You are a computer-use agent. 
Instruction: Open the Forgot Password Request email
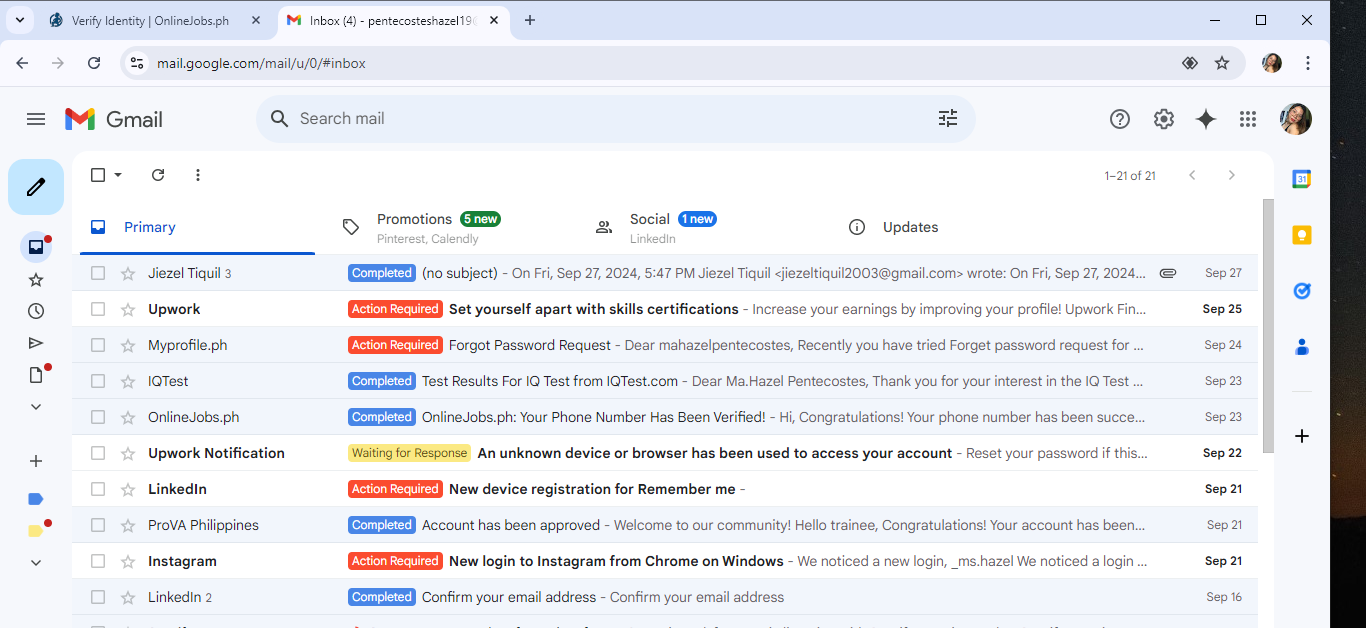point(665,345)
